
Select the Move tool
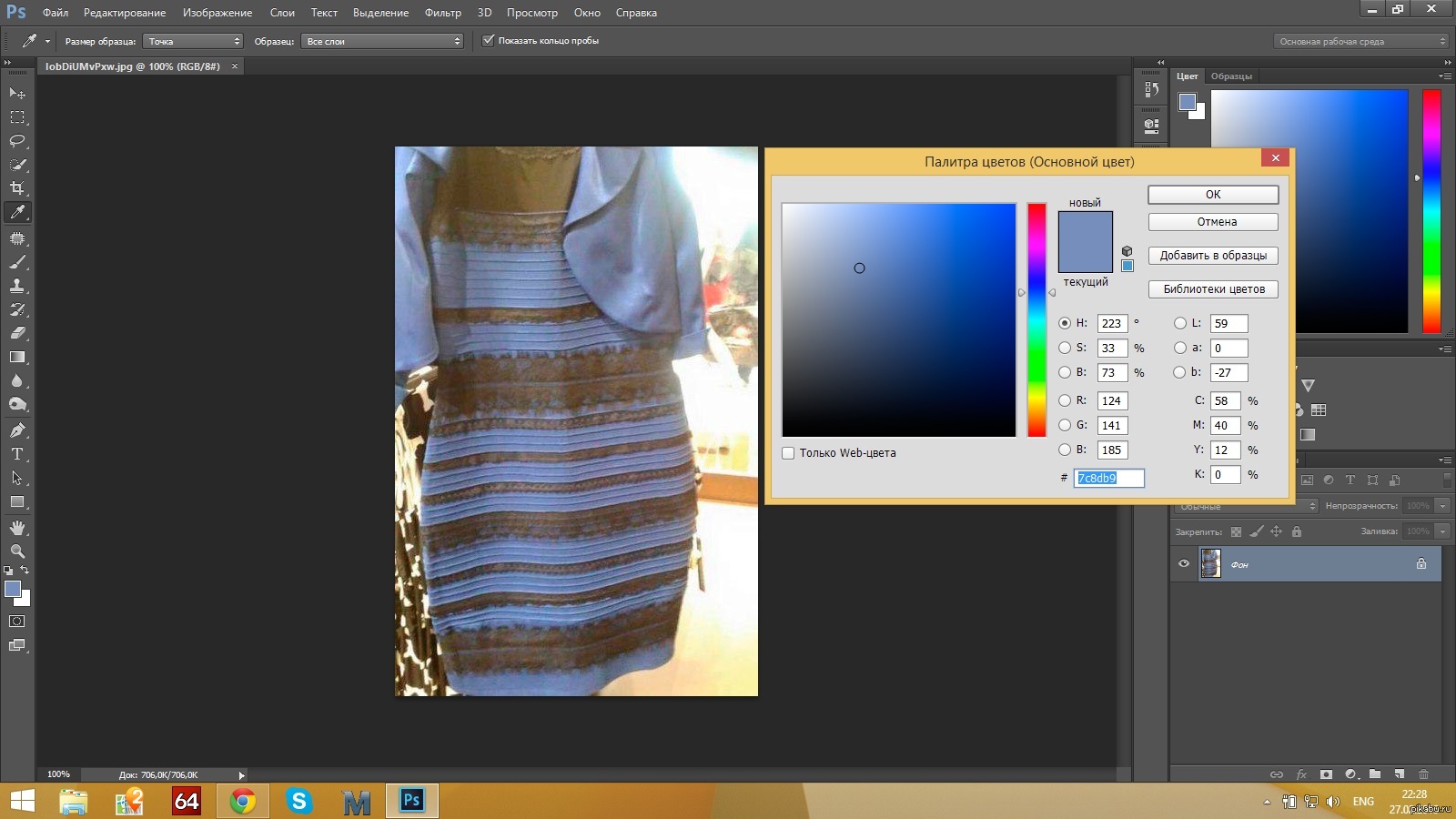(17, 93)
